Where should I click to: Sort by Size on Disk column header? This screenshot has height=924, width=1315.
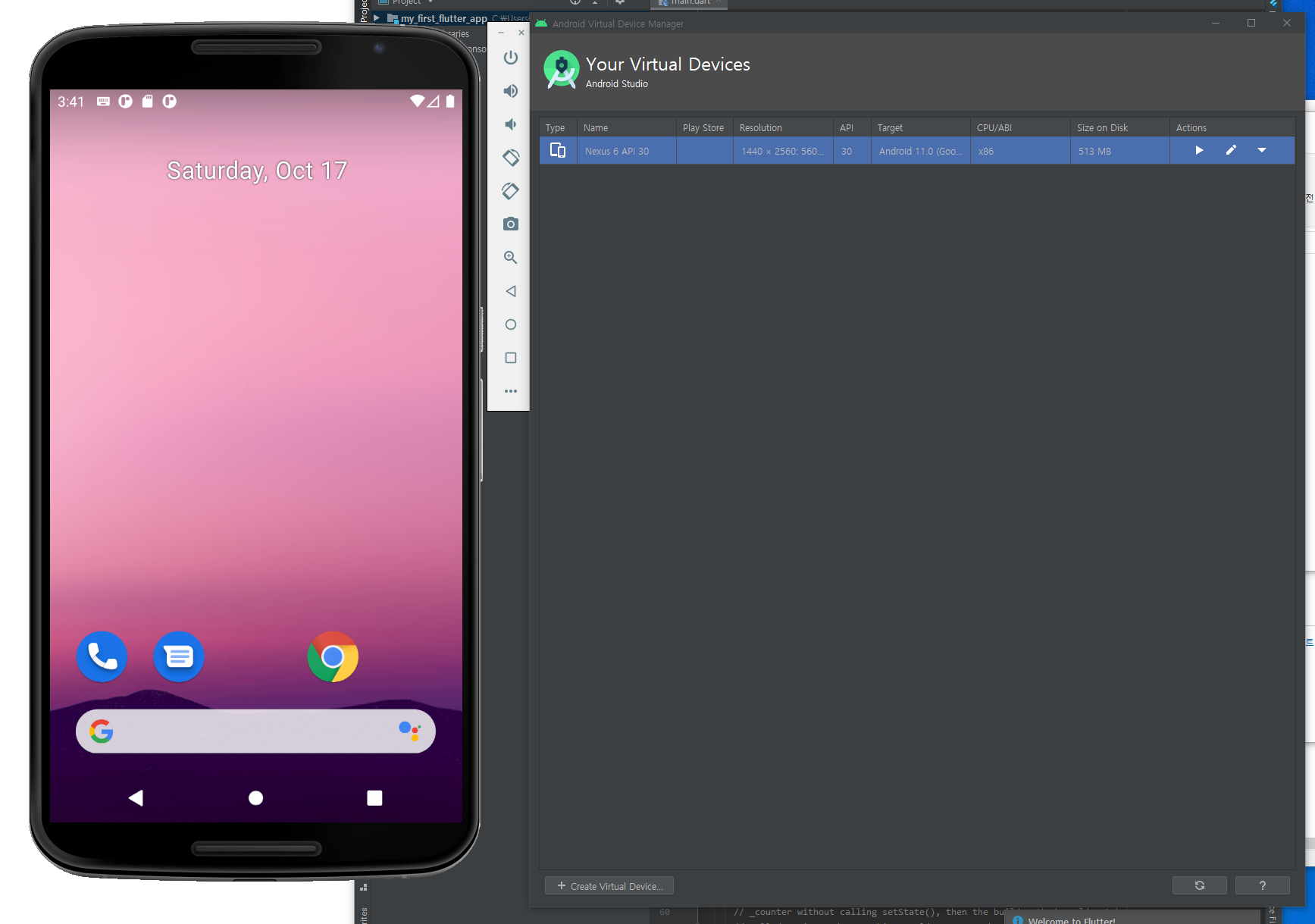[1120, 127]
